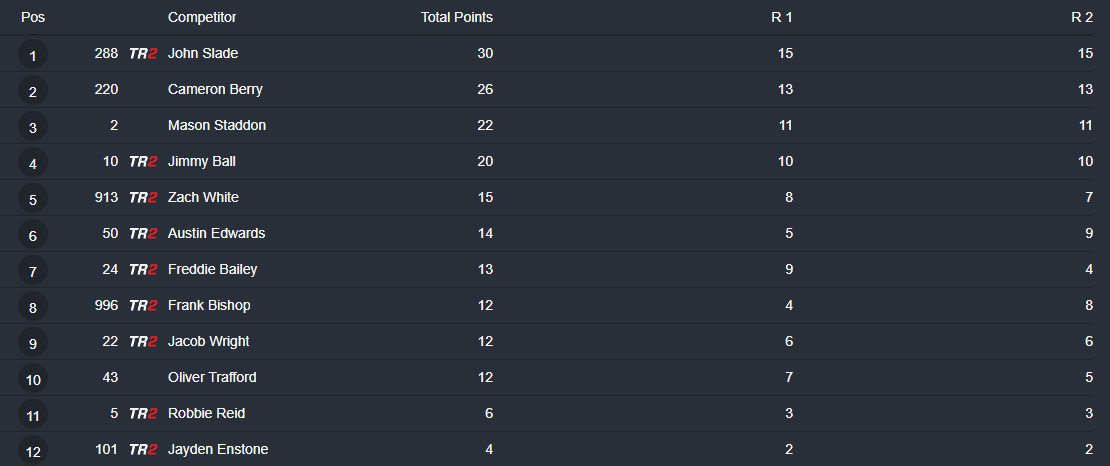
Task: Click the TR2 badge beside Jimmy Ball
Action: 143,162
